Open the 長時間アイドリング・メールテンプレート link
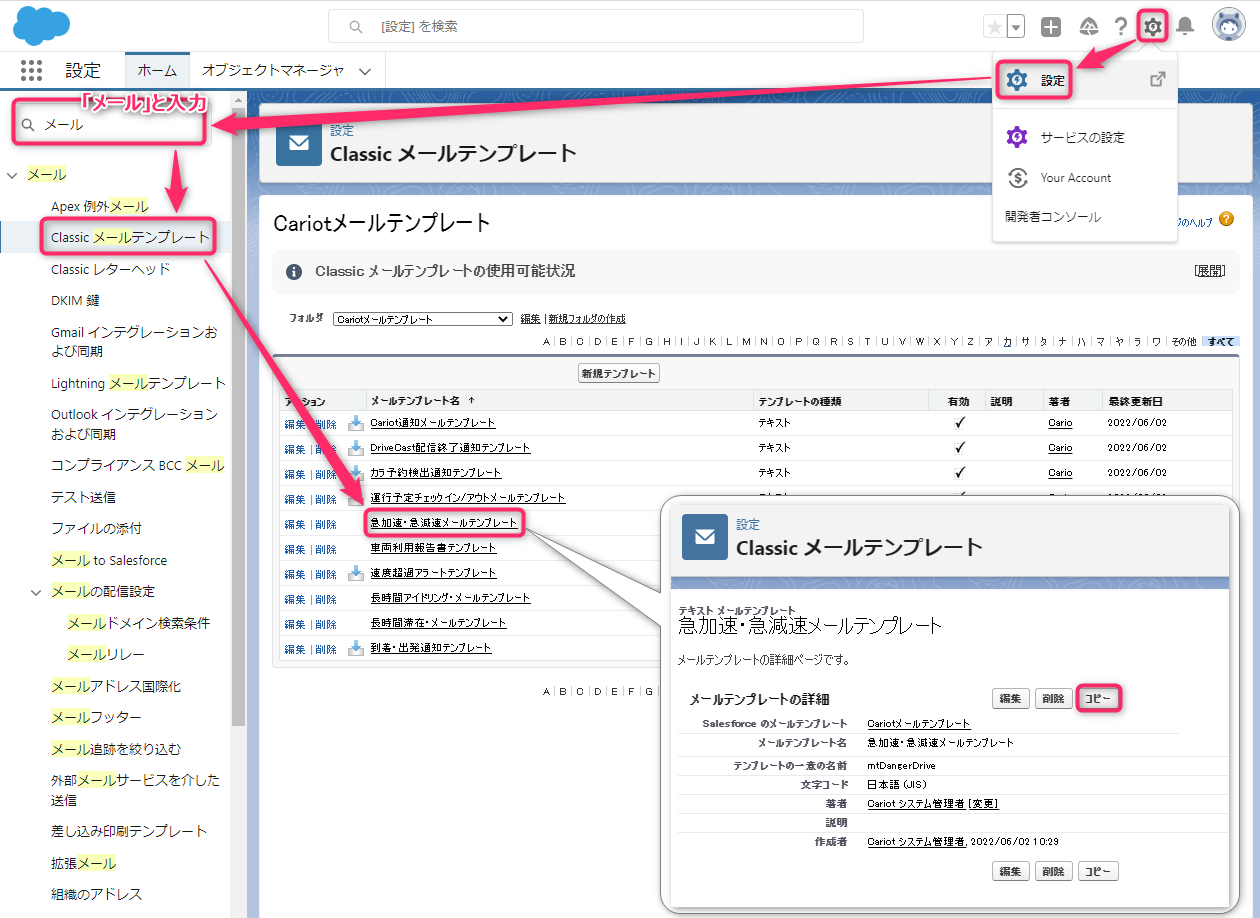Image resolution: width=1260 pixels, height=918 pixels. click(450, 598)
